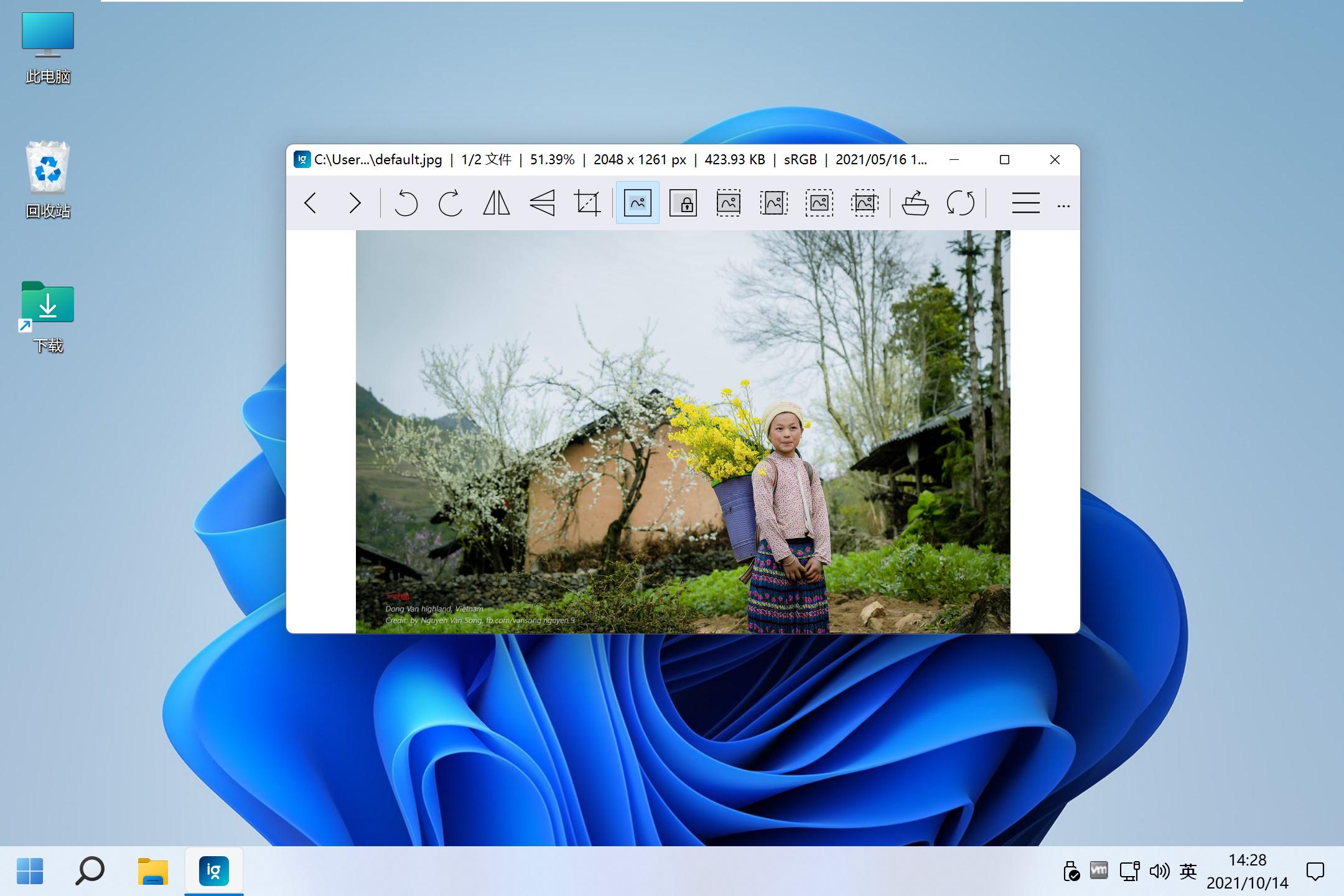This screenshot has height=896, width=1344.
Task: Rotate the image clockwise
Action: point(450,203)
